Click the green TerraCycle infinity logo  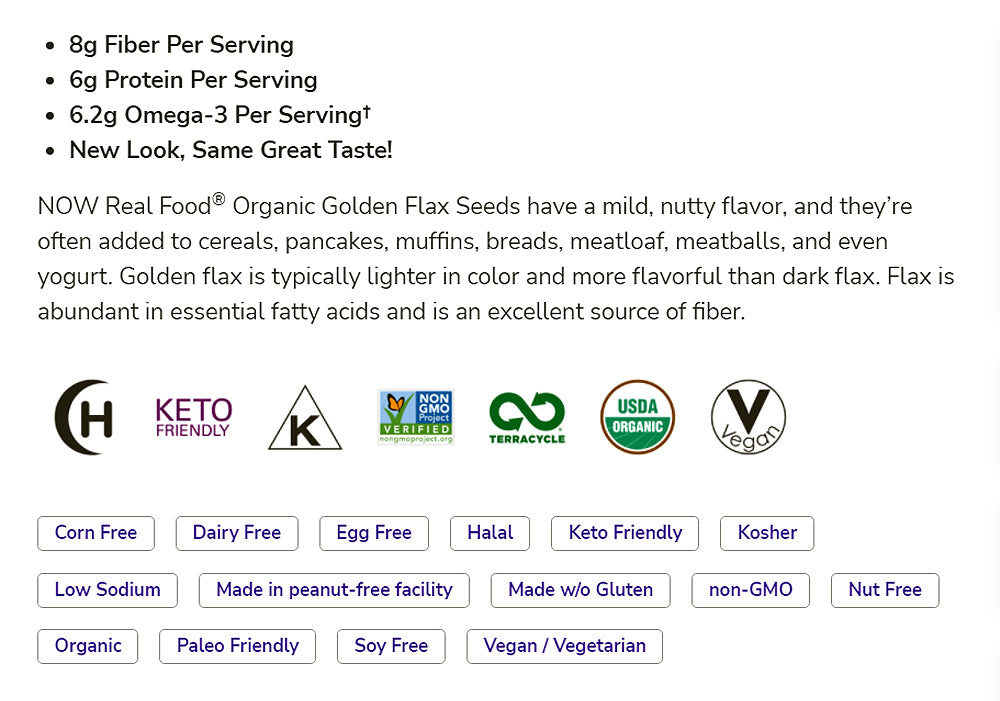(527, 417)
